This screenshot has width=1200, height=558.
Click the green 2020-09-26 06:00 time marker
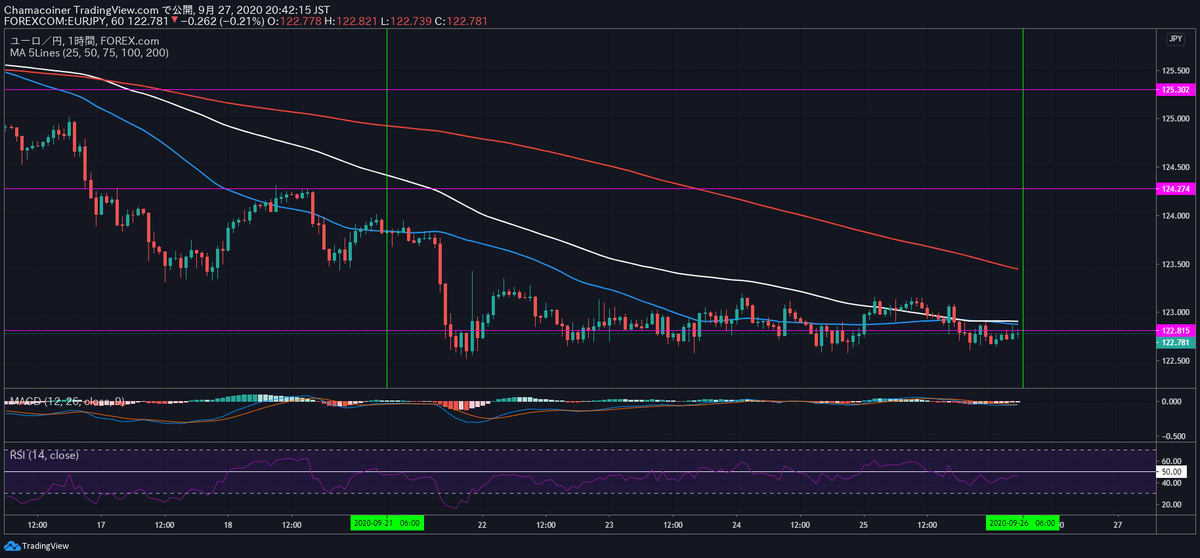(x=1022, y=522)
